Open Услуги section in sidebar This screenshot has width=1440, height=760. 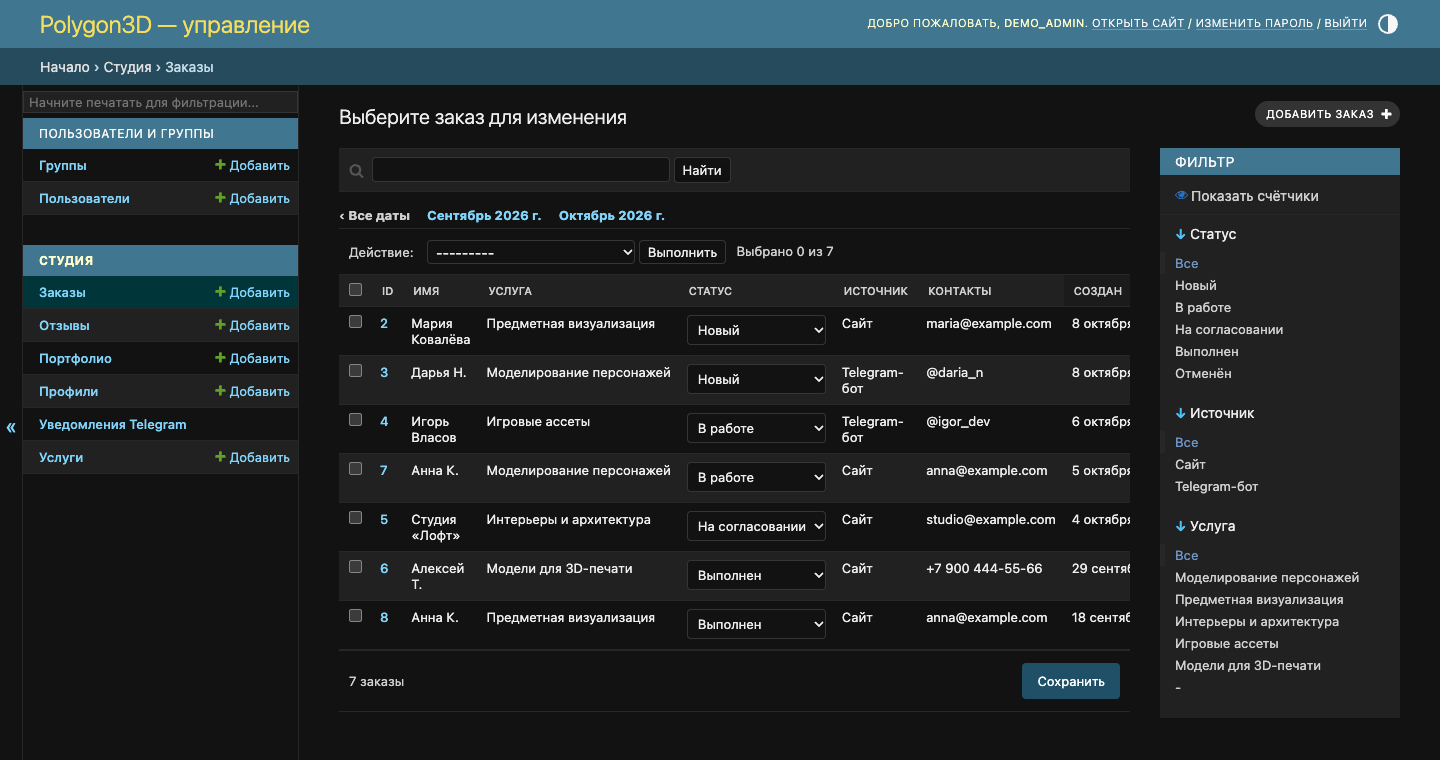pyautogui.click(x=61, y=458)
